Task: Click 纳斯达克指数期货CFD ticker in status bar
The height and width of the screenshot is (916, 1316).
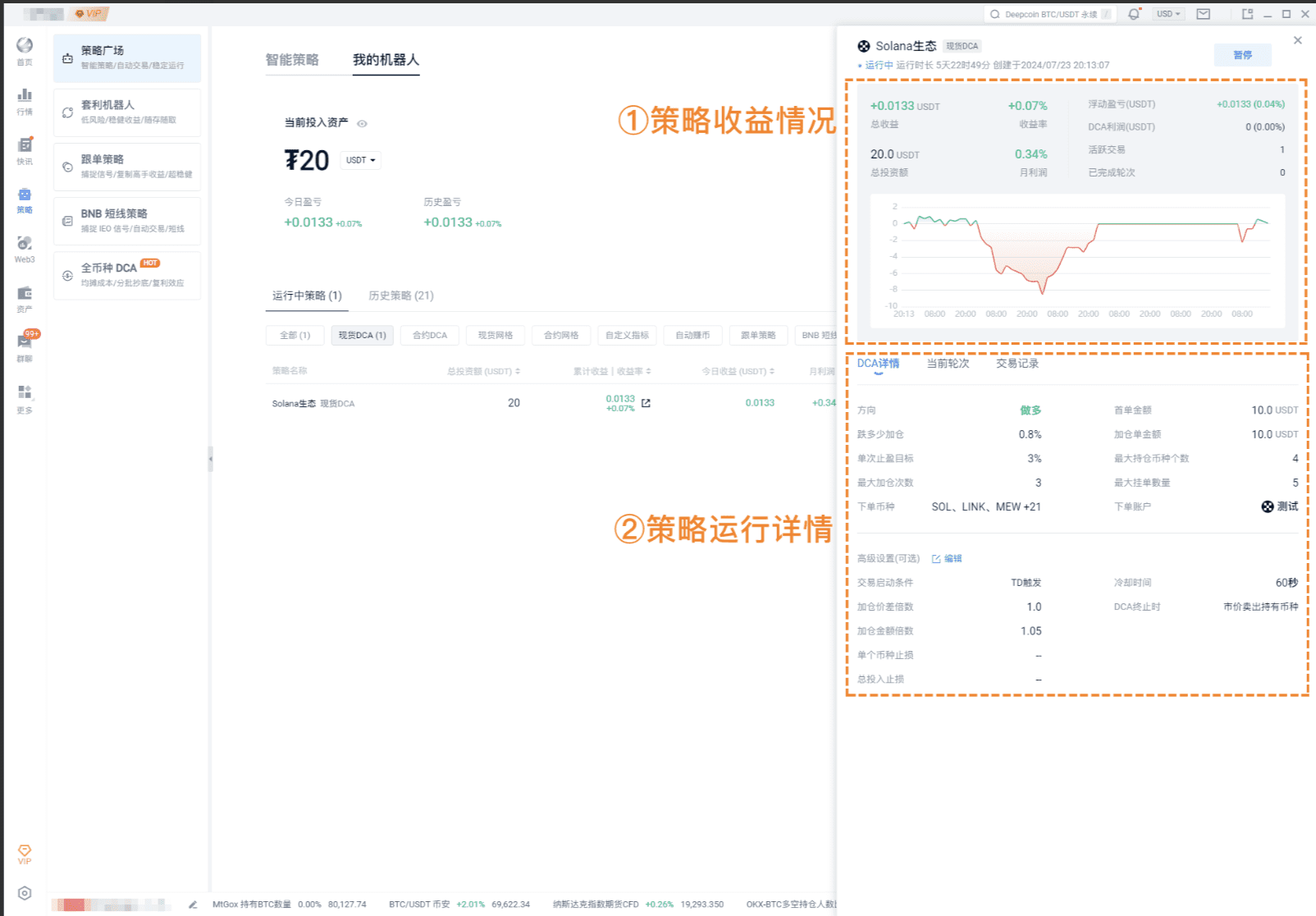Action: point(638,905)
